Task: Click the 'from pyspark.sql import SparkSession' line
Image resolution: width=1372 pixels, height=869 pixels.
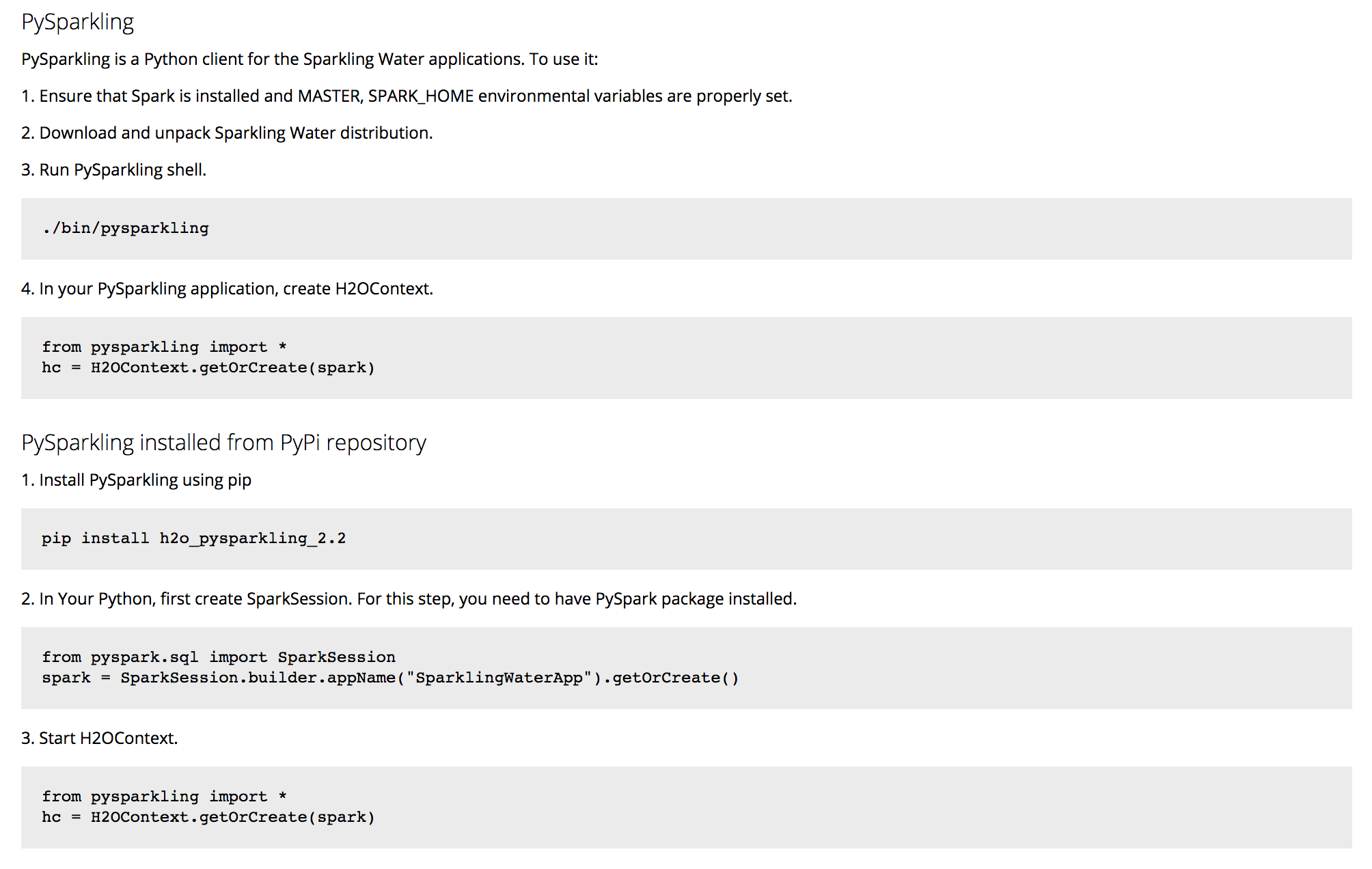Action: 219,657
